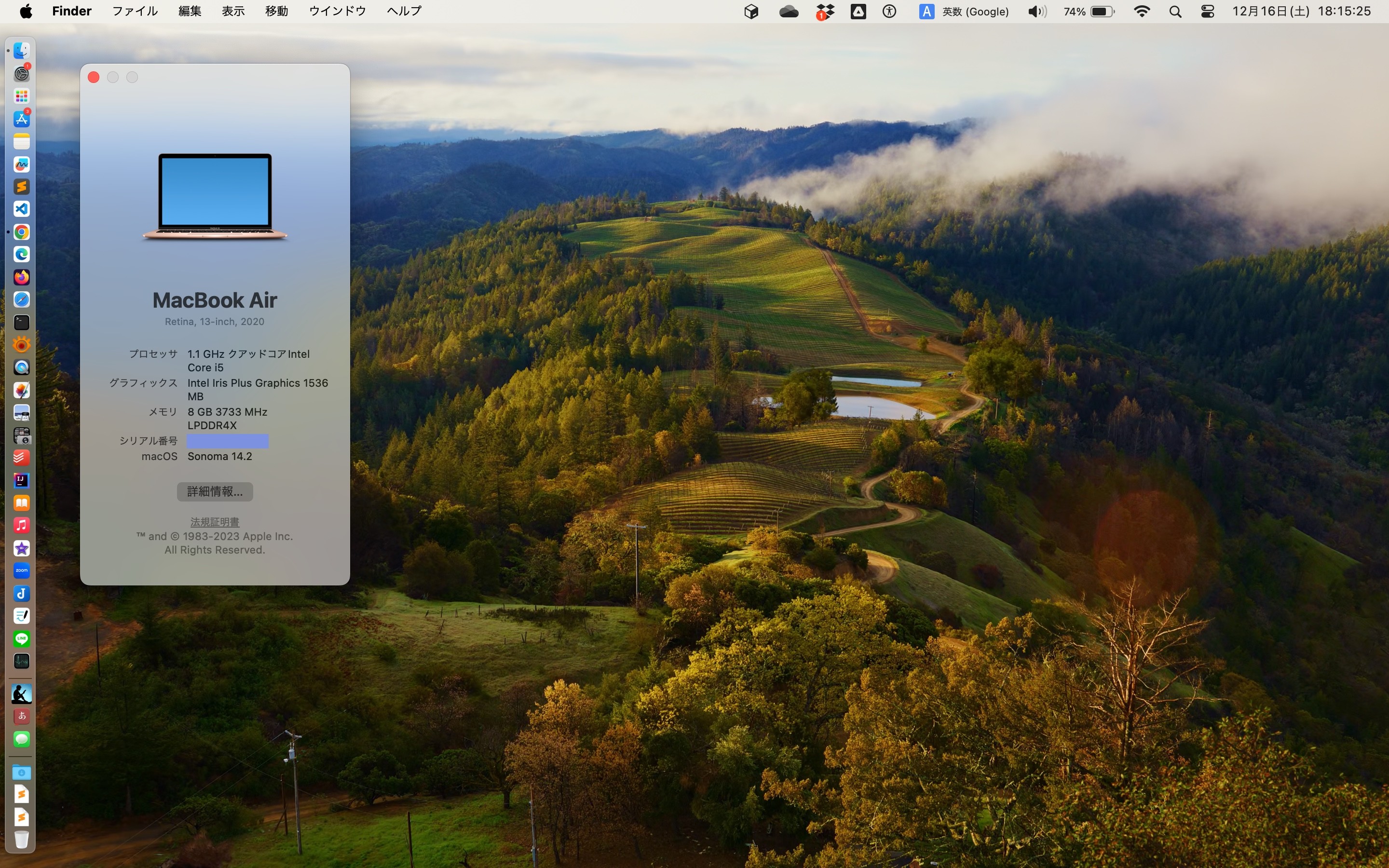Open accessibility shortcuts menu bar icon
Viewport: 1389px width, 868px height.
889,12
